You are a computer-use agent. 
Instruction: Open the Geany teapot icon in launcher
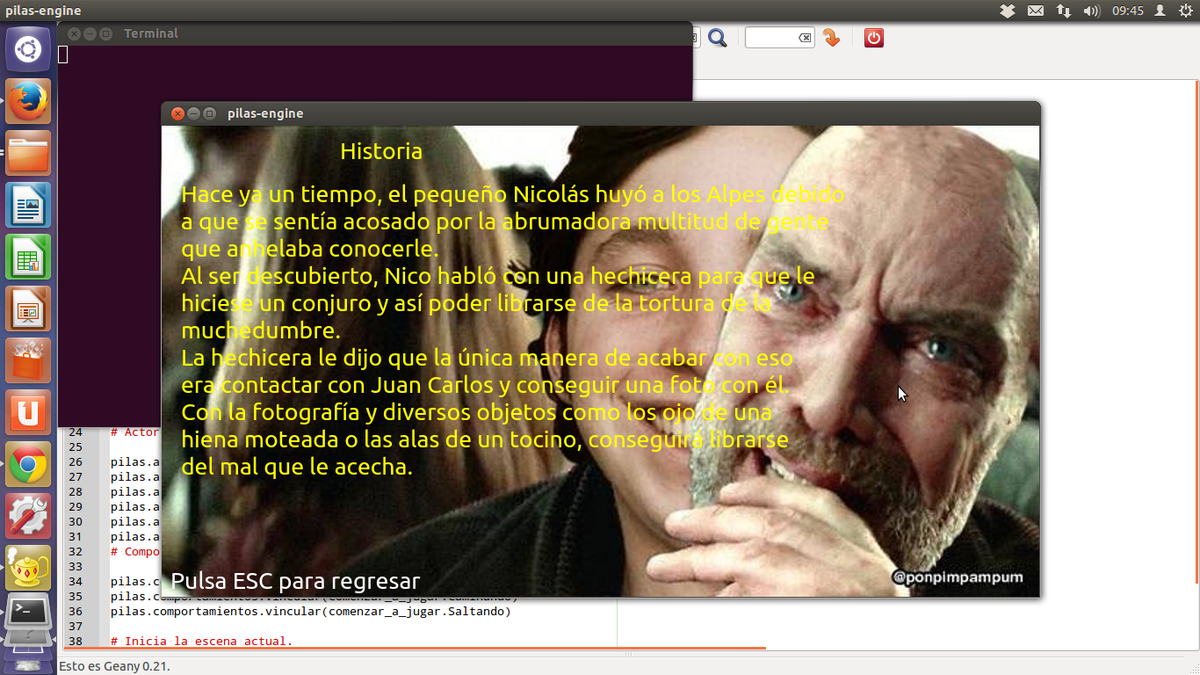[28, 569]
